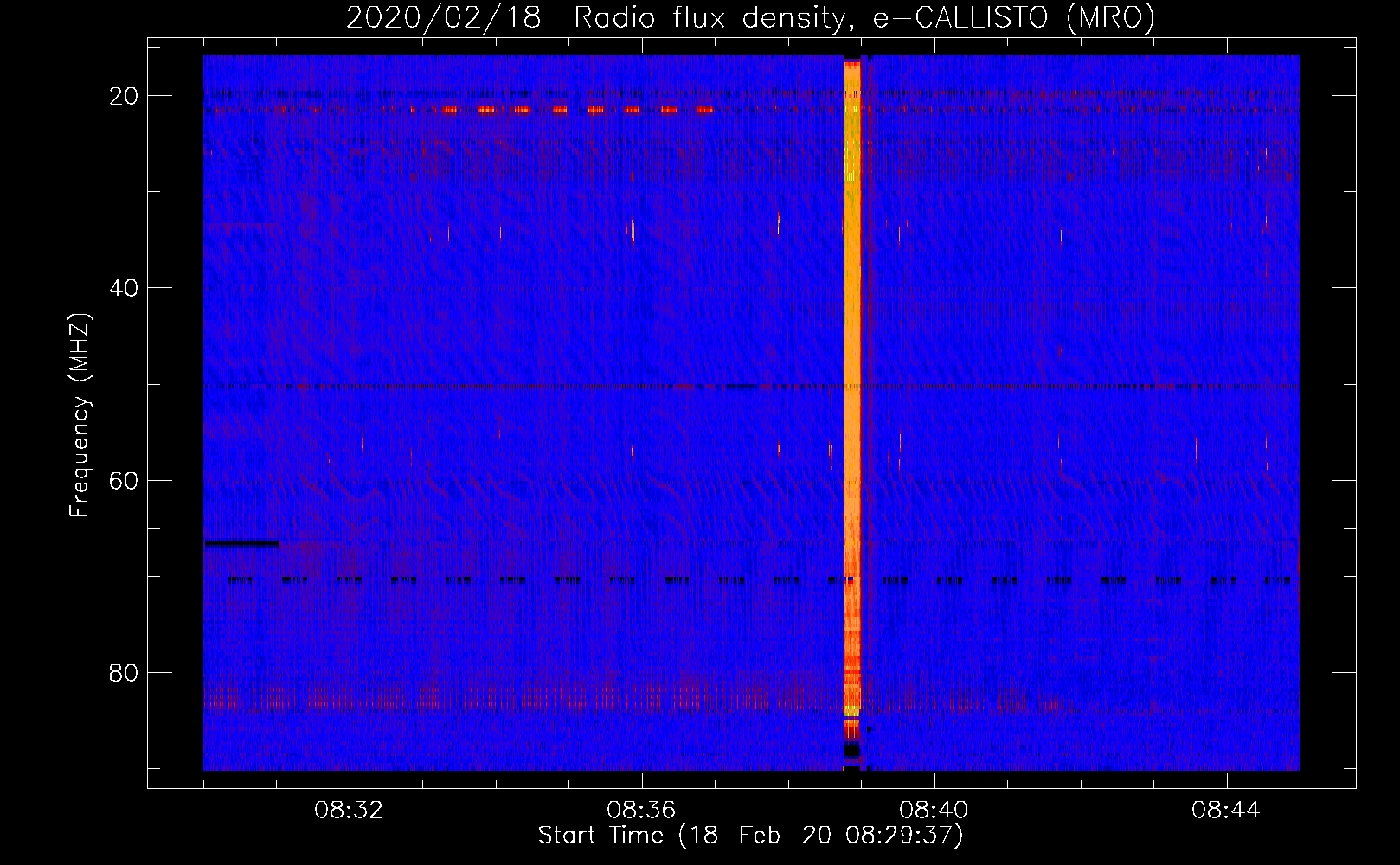The width and height of the screenshot is (1400, 865).
Task: Click the "Start Time (18-Feb-20 08:29:37)" label
Action: pos(751,836)
